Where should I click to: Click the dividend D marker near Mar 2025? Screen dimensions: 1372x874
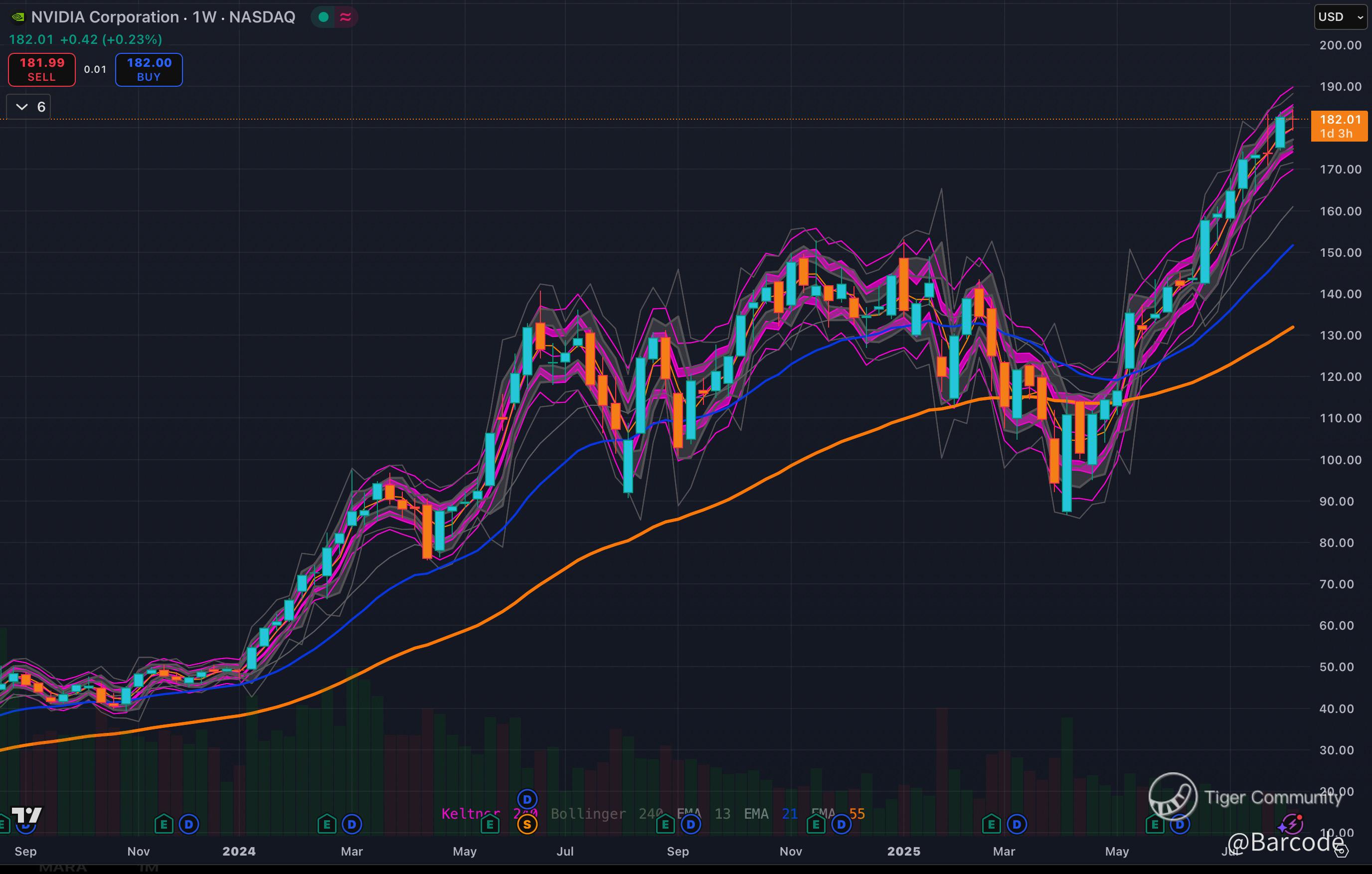click(x=1017, y=824)
